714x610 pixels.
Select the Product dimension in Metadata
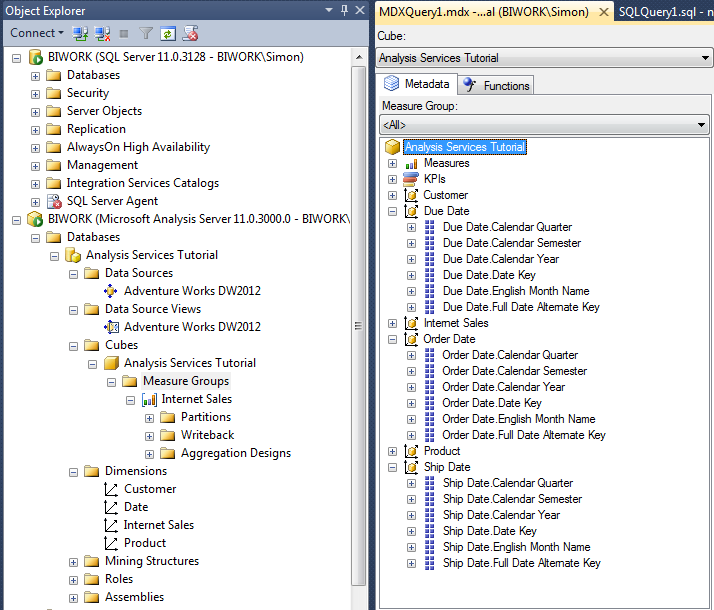442,451
